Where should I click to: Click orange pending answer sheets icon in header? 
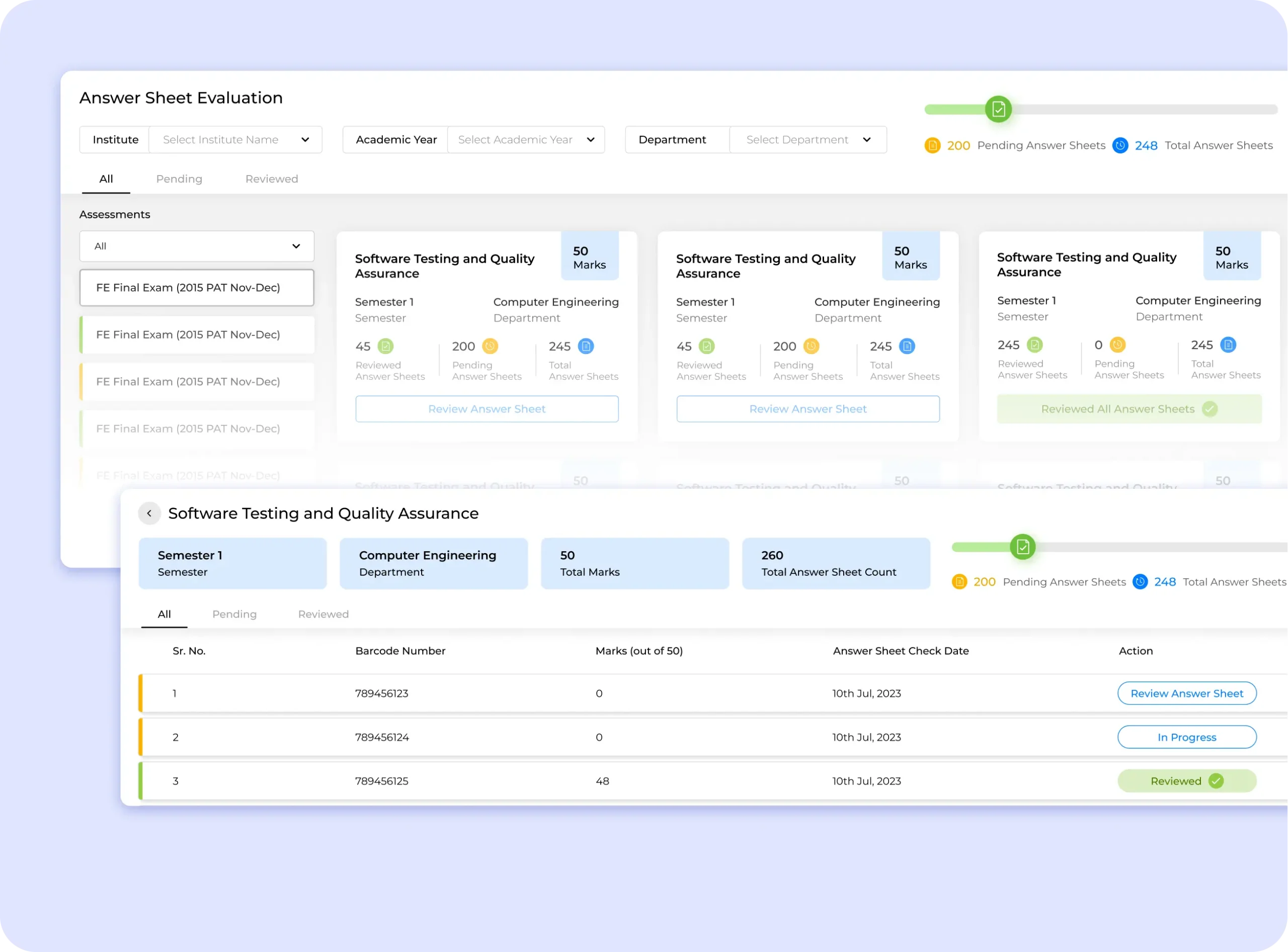932,145
